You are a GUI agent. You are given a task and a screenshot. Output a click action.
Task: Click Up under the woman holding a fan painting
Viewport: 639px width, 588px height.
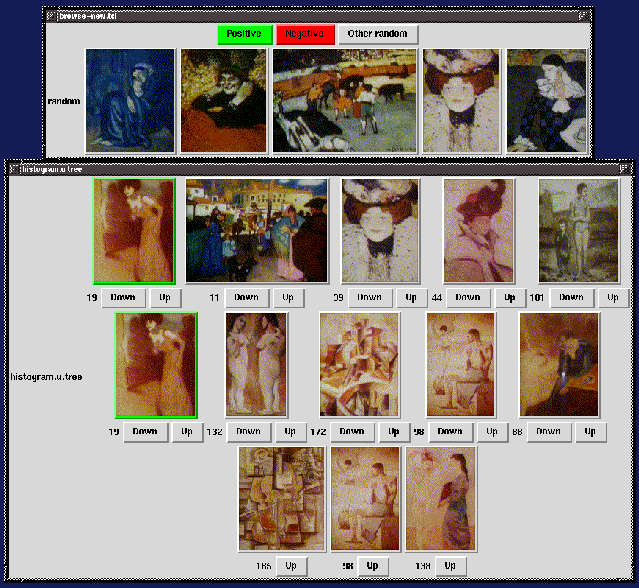pos(450,566)
